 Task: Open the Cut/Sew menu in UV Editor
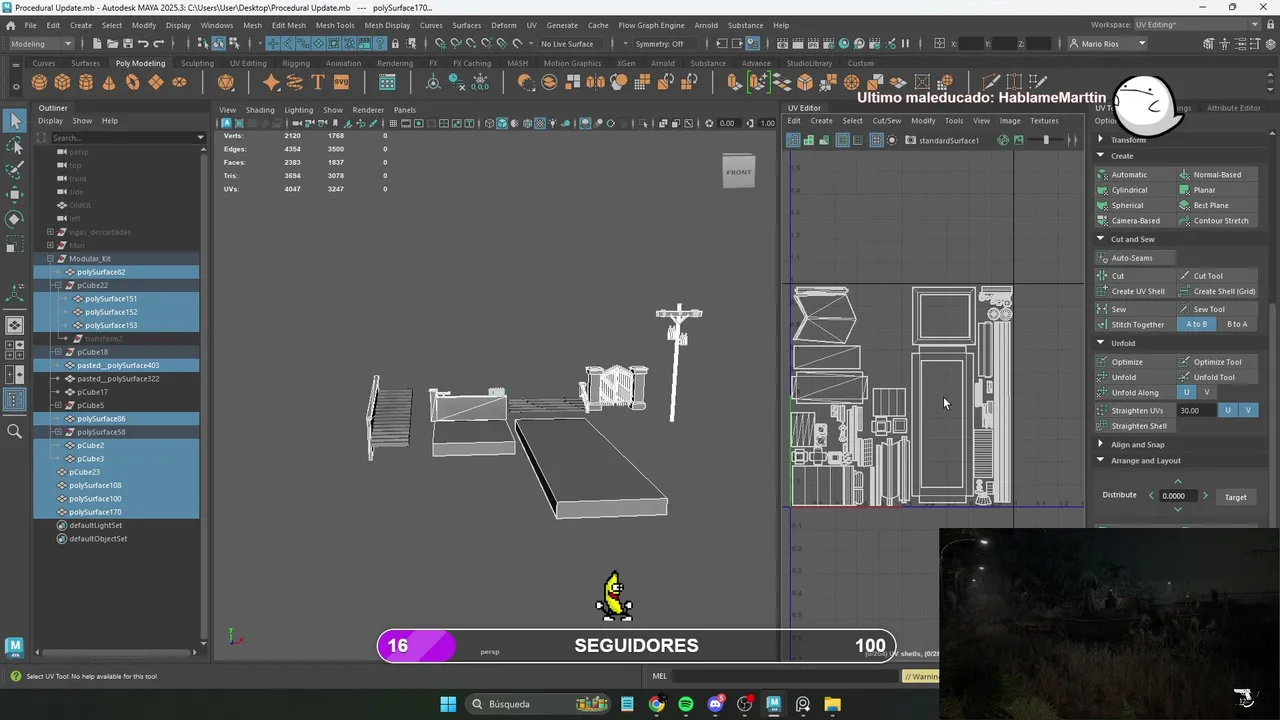886,121
